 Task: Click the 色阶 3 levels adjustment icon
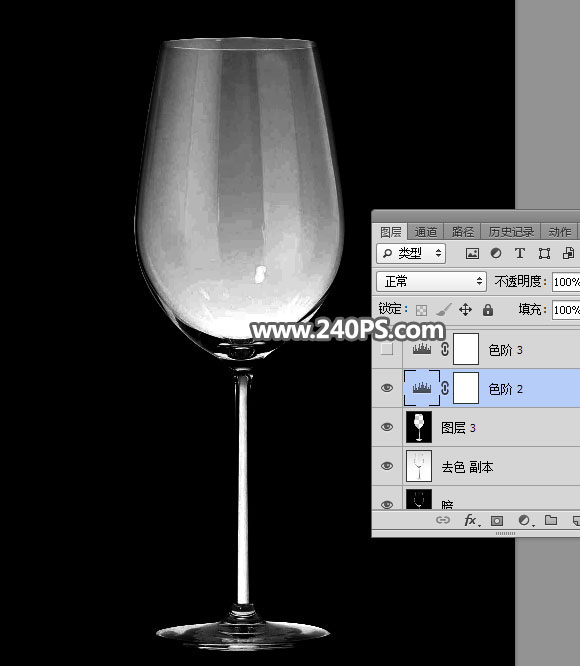[422, 349]
